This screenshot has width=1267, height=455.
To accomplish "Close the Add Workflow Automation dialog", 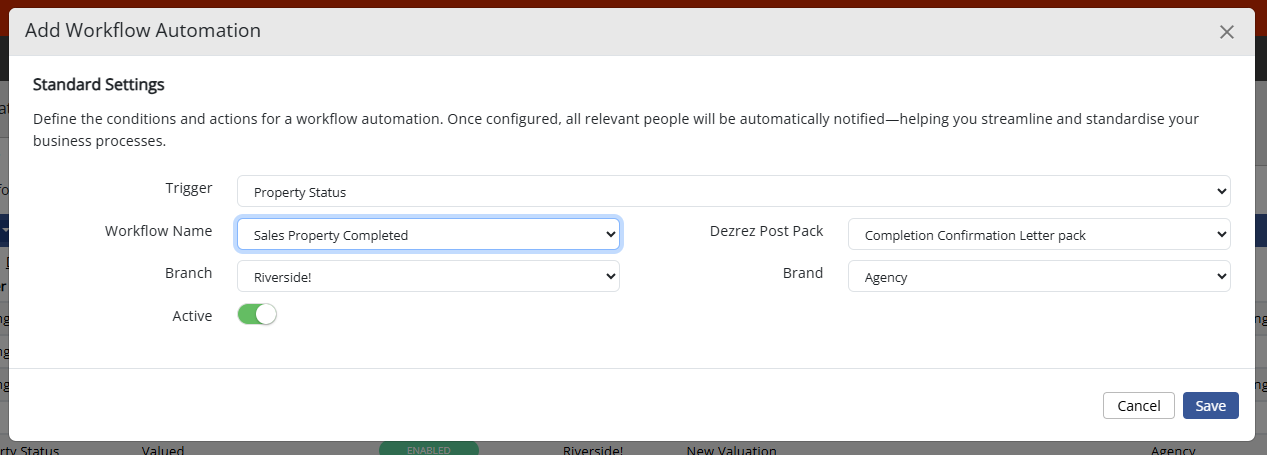I will pos(1226,32).
